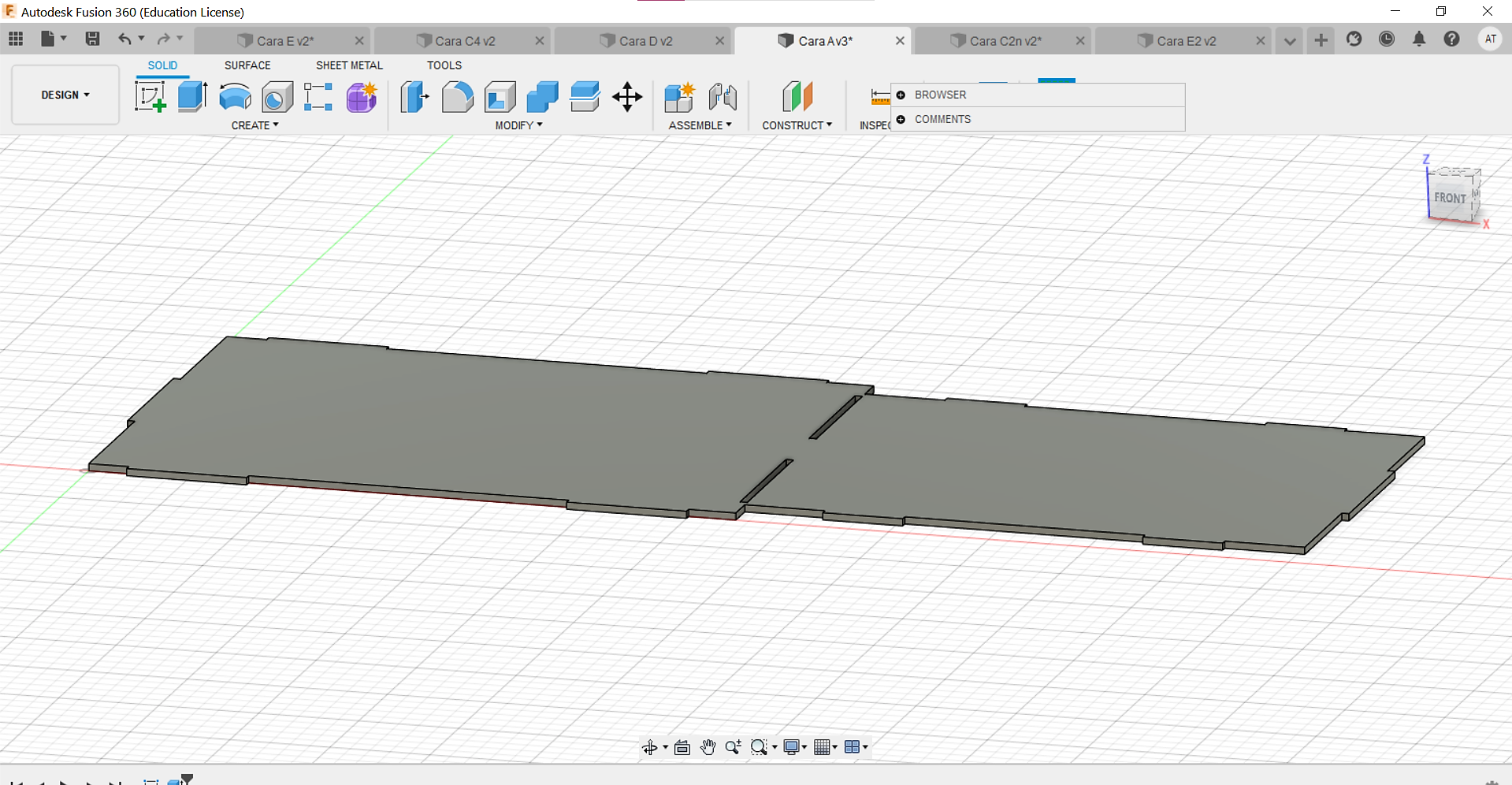Select the Orbit navigation tool

[649, 747]
